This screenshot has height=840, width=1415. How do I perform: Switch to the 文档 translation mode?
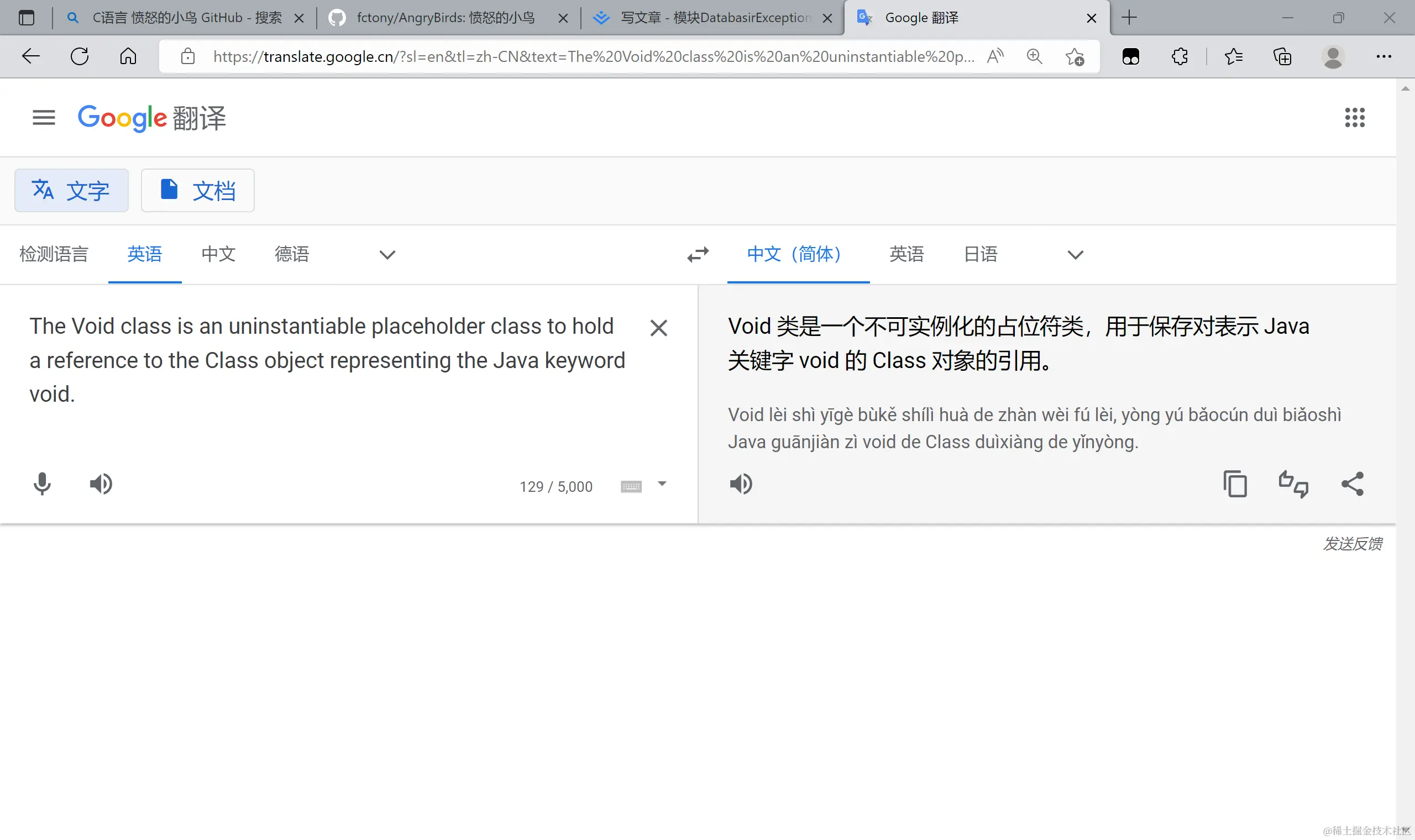click(x=197, y=191)
